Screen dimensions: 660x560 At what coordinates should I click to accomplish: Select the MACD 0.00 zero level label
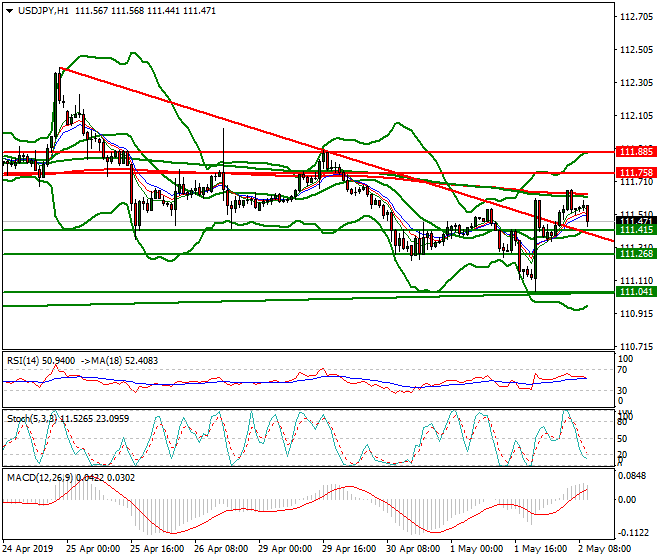pyautogui.click(x=628, y=500)
